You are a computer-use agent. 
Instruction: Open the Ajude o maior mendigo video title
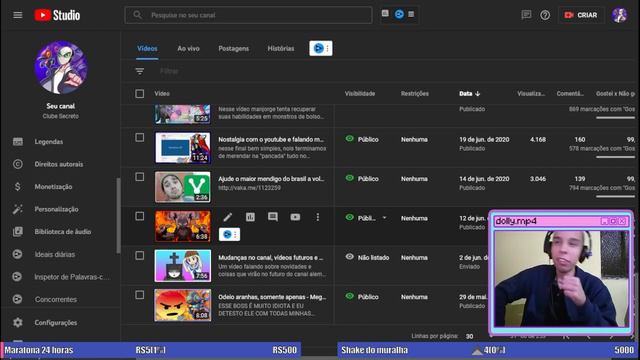(271, 179)
